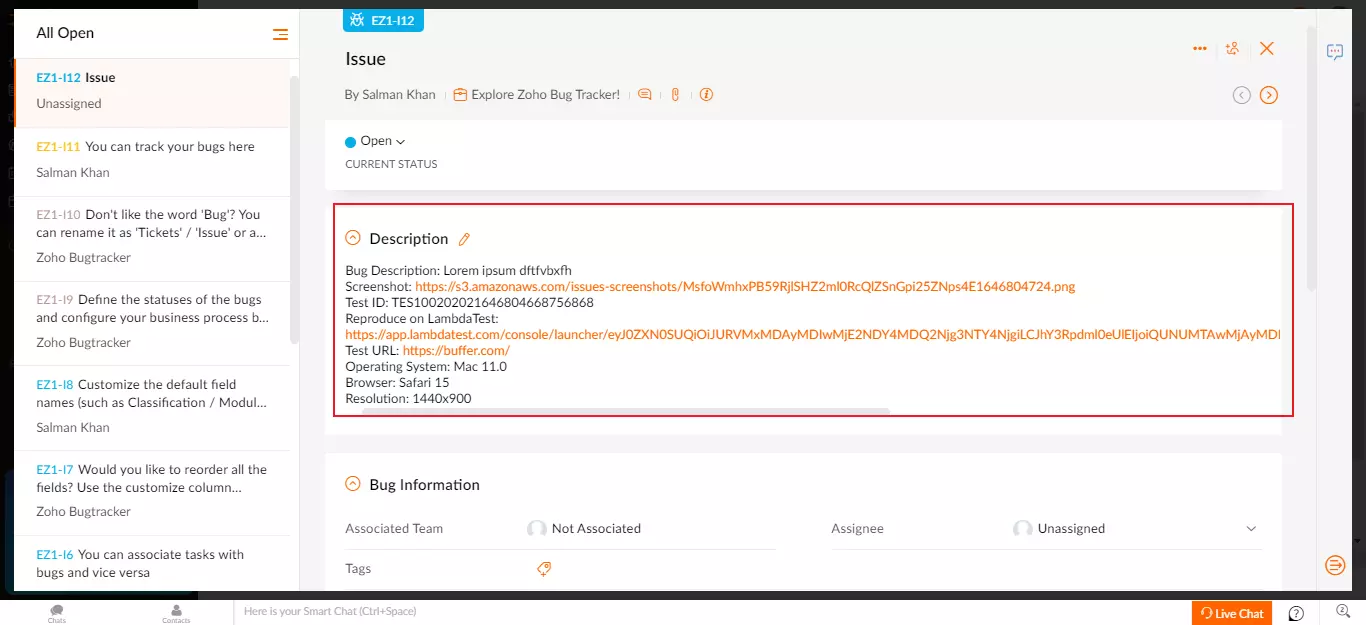Collapse the Bug Information section

[x=352, y=484]
